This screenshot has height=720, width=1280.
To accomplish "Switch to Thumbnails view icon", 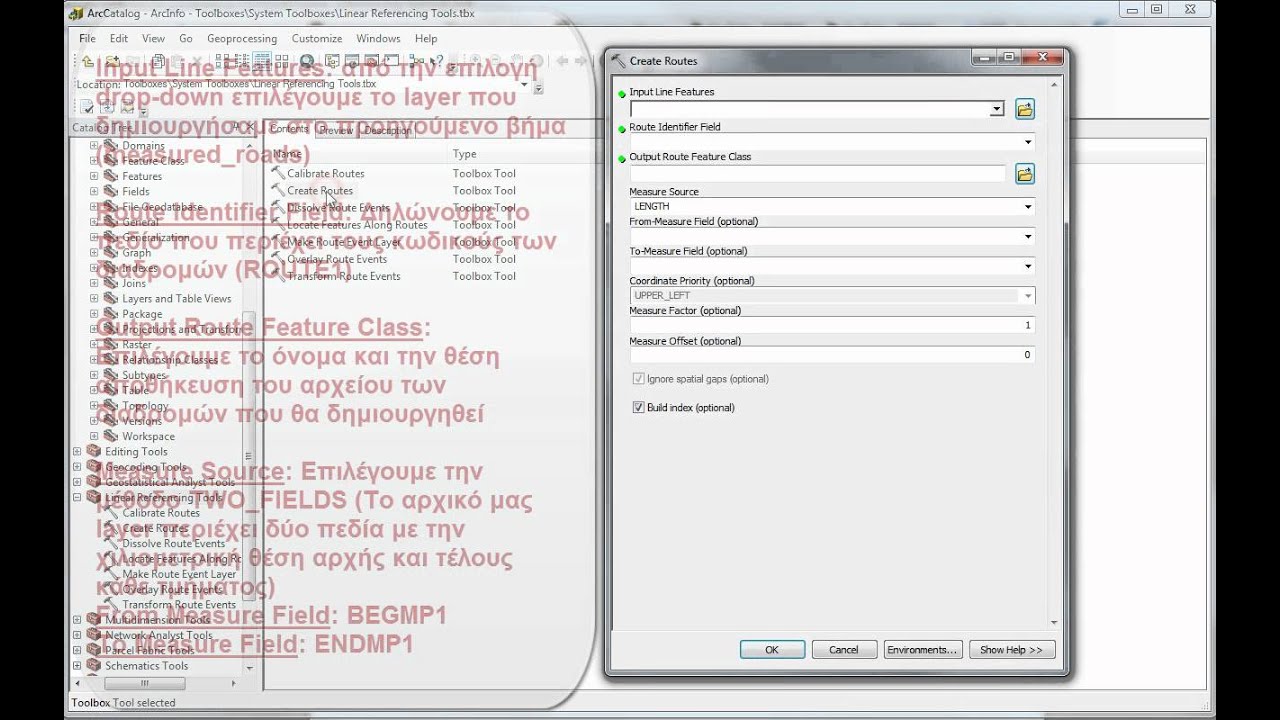I will coord(283,61).
